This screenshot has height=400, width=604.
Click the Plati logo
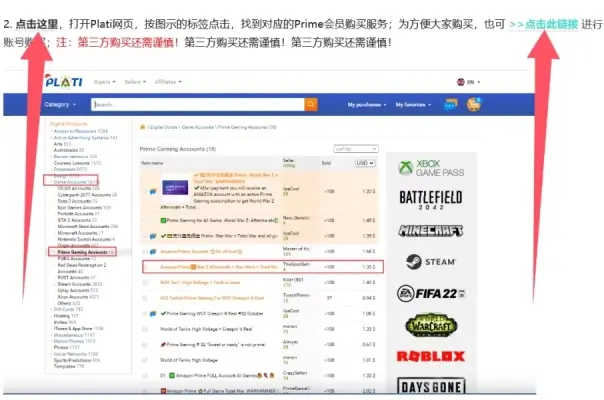coord(64,81)
